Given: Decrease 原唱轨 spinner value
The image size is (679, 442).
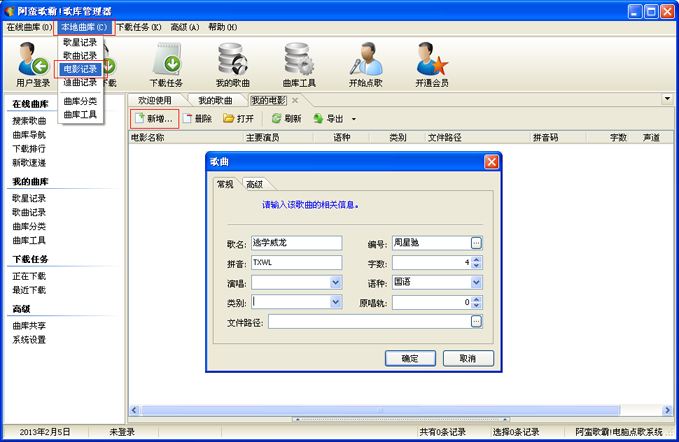Looking at the screenshot, I should [x=476, y=305].
